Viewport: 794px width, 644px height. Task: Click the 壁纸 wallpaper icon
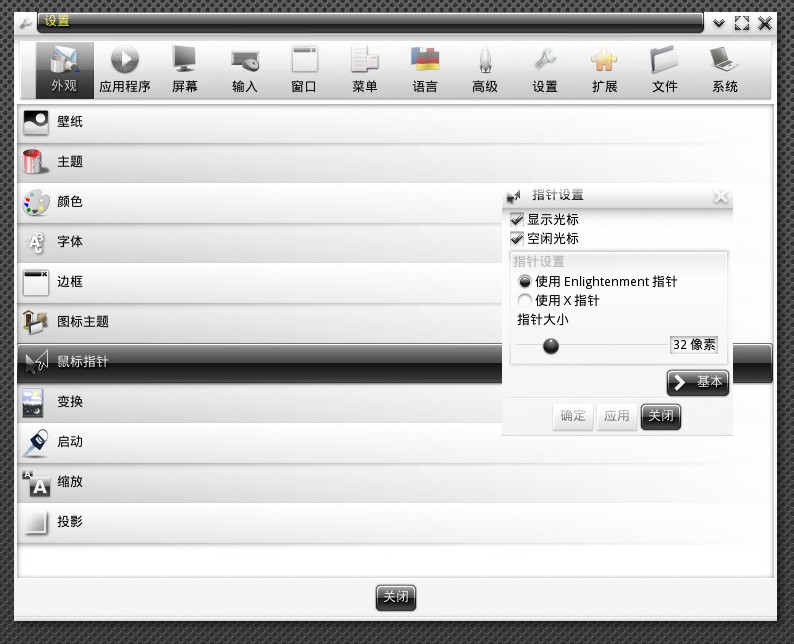click(x=36, y=123)
